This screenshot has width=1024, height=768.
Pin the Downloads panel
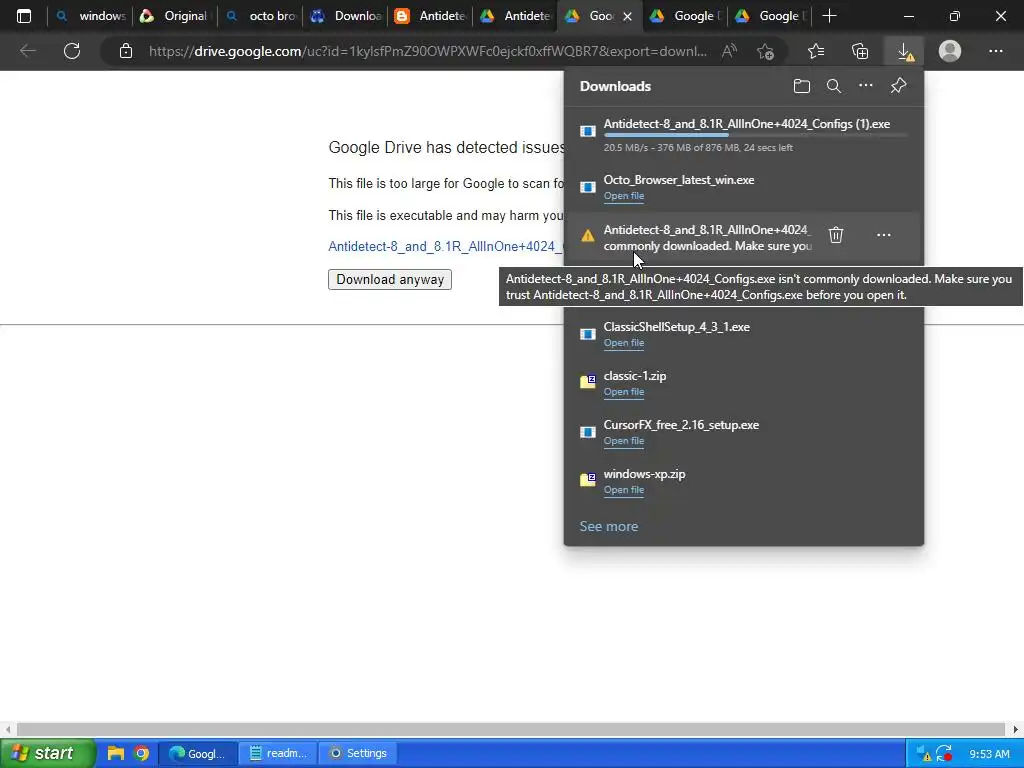899,86
